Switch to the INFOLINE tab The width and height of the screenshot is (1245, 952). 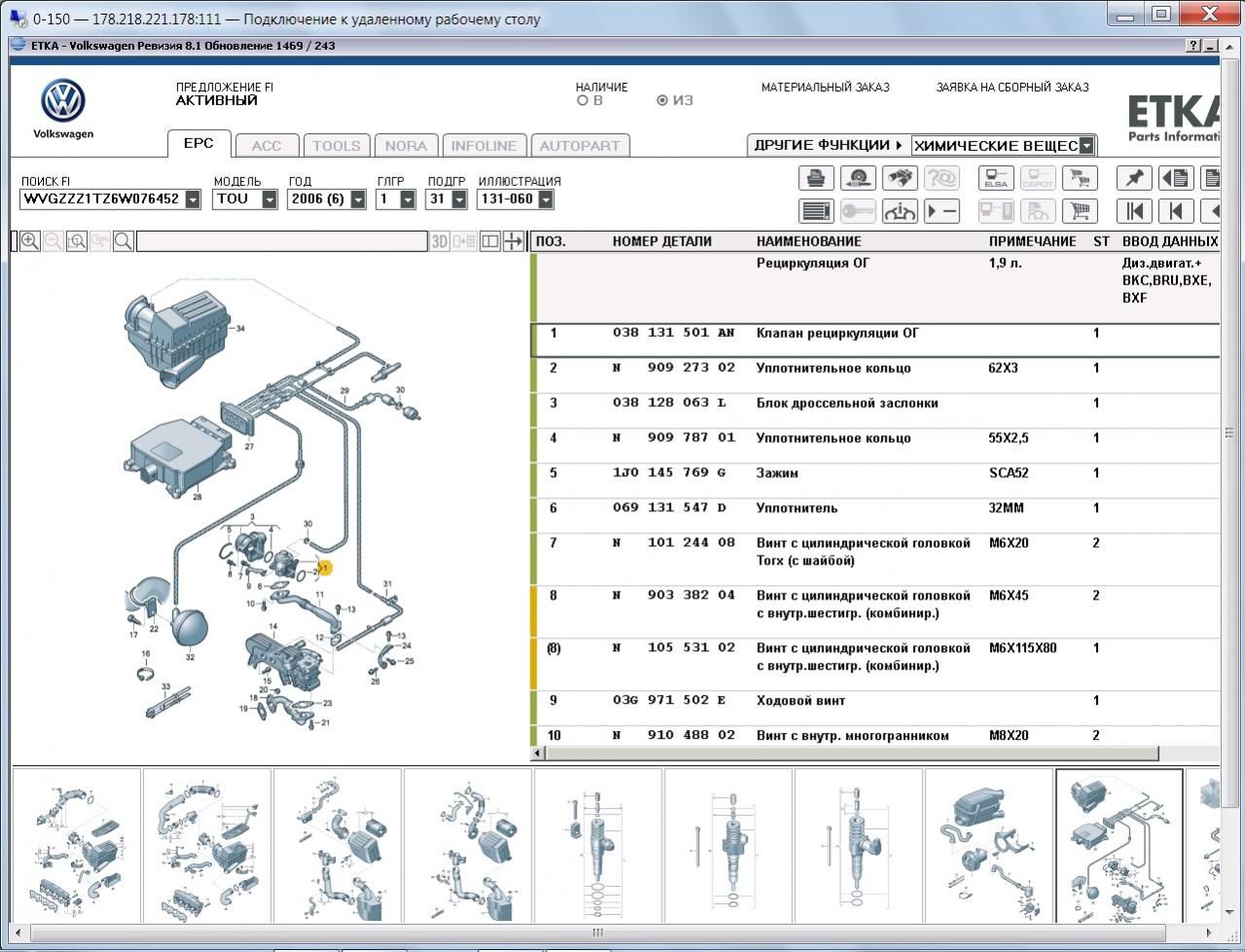pyautogui.click(x=484, y=146)
